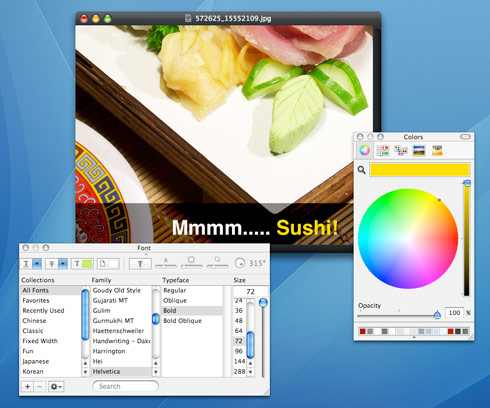Screen dimensions: 490x408
Task: Click the Add collection plus button
Action: [28, 387]
